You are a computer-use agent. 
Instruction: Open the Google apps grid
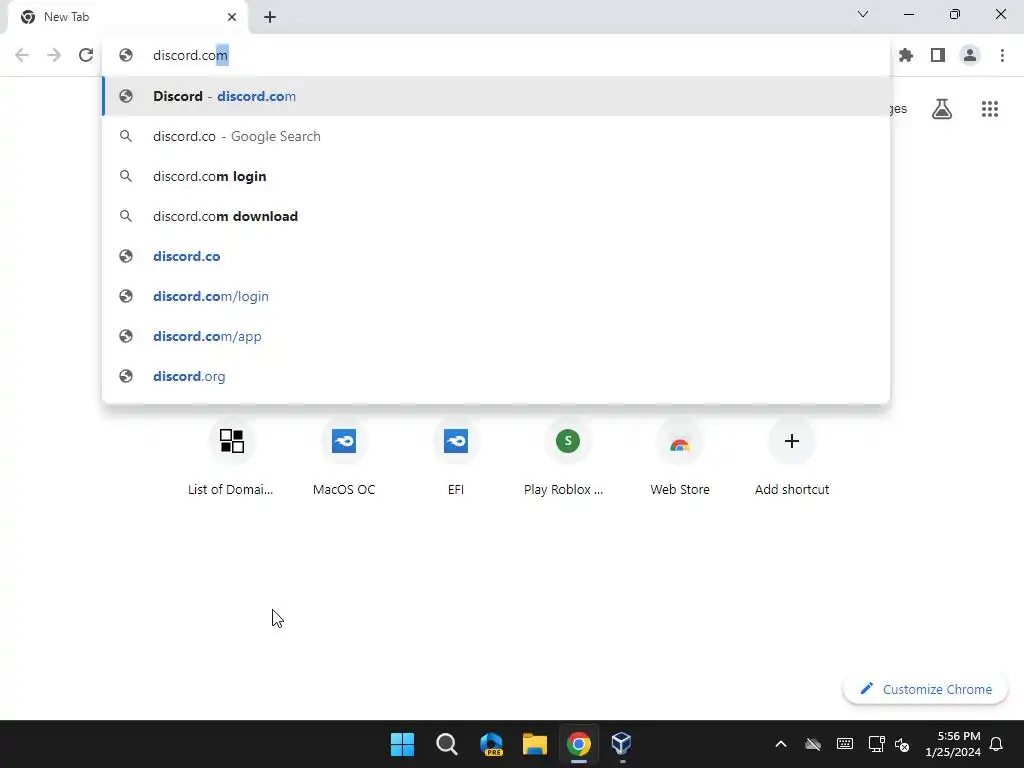tap(990, 109)
